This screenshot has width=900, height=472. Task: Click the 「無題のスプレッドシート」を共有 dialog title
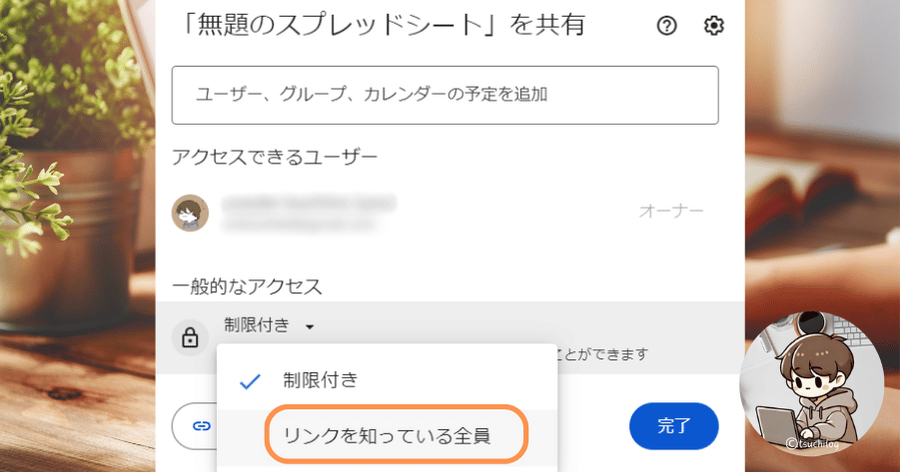tap(379, 25)
